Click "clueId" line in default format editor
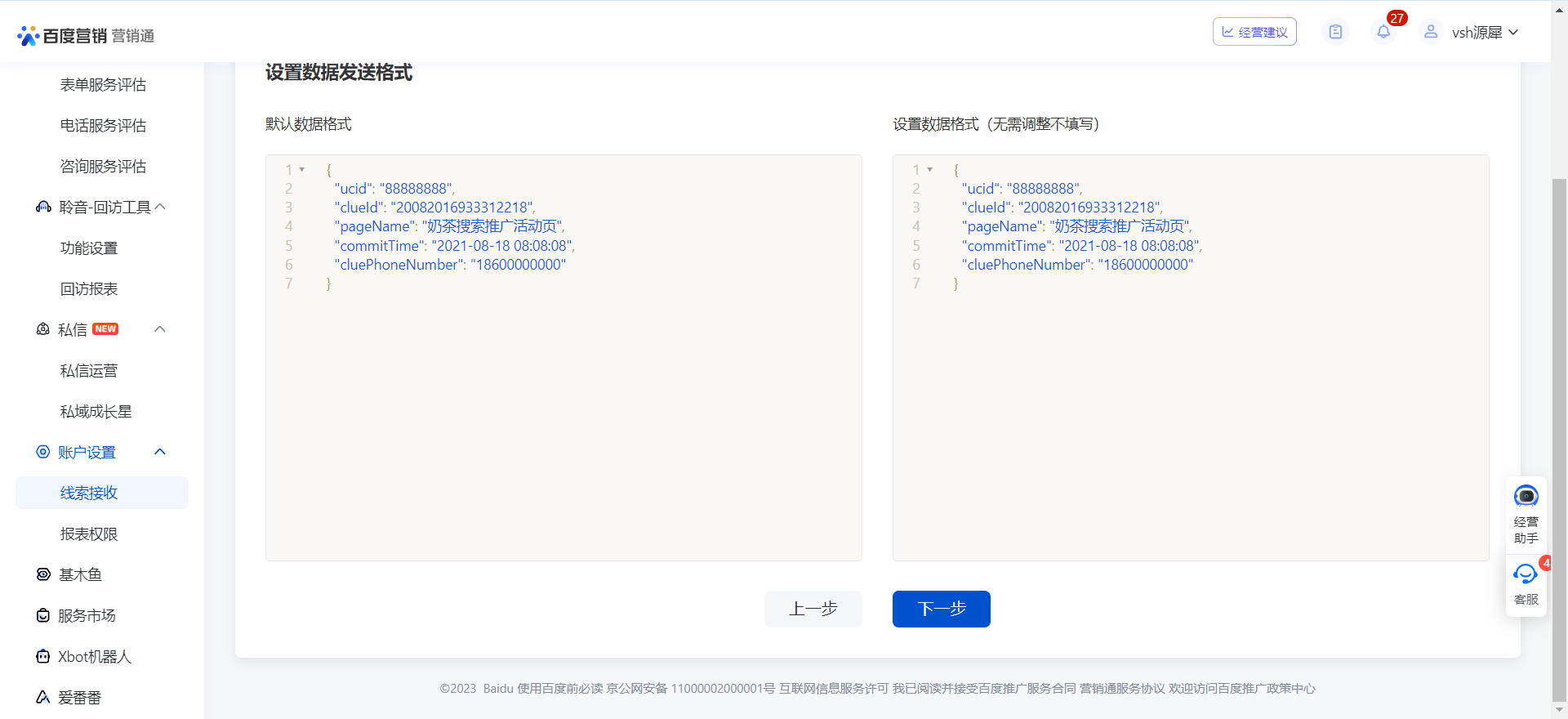Image resolution: width=1568 pixels, height=719 pixels. 434,208
